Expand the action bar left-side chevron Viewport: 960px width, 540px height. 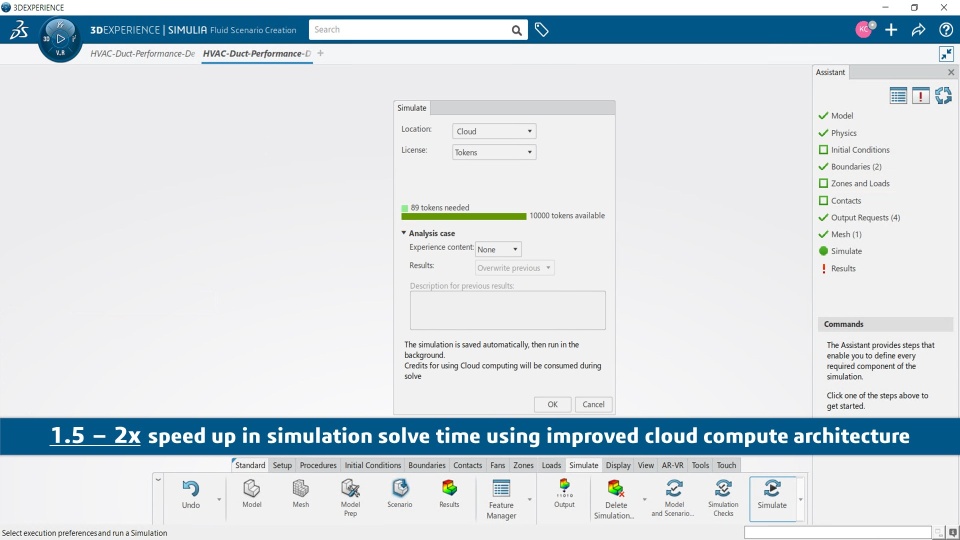pyautogui.click(x=158, y=479)
